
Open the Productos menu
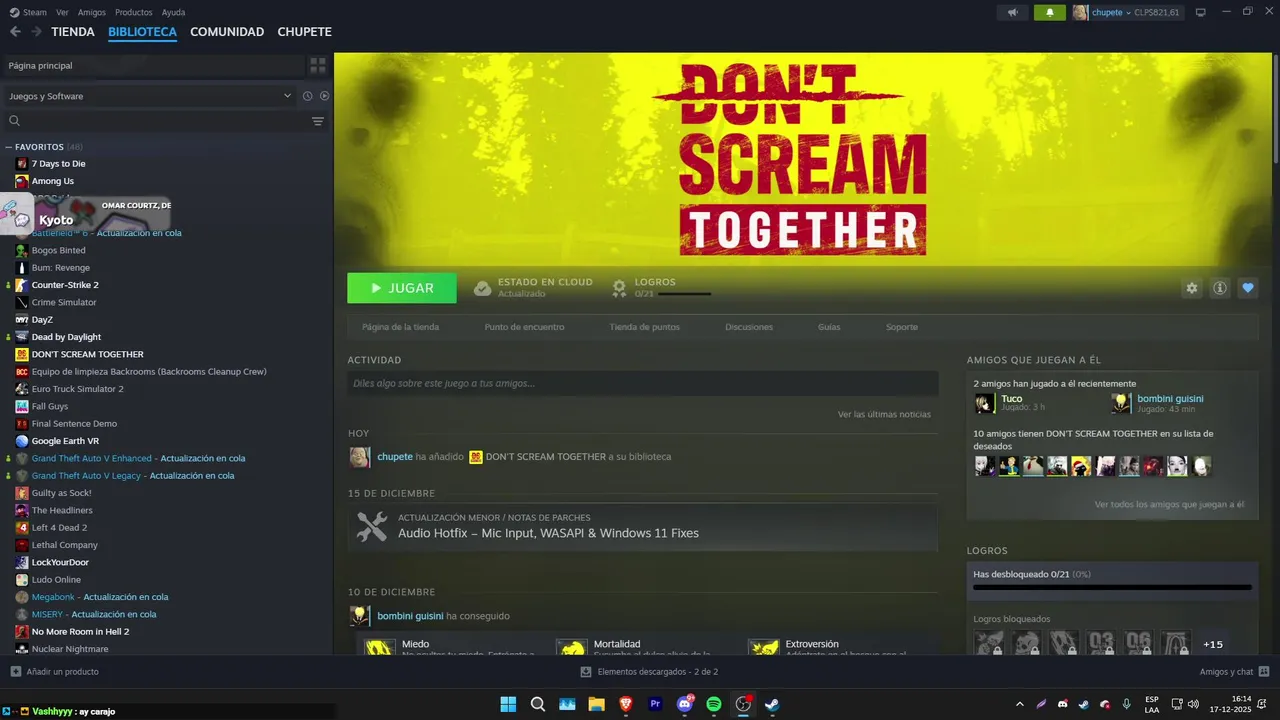coord(134,12)
